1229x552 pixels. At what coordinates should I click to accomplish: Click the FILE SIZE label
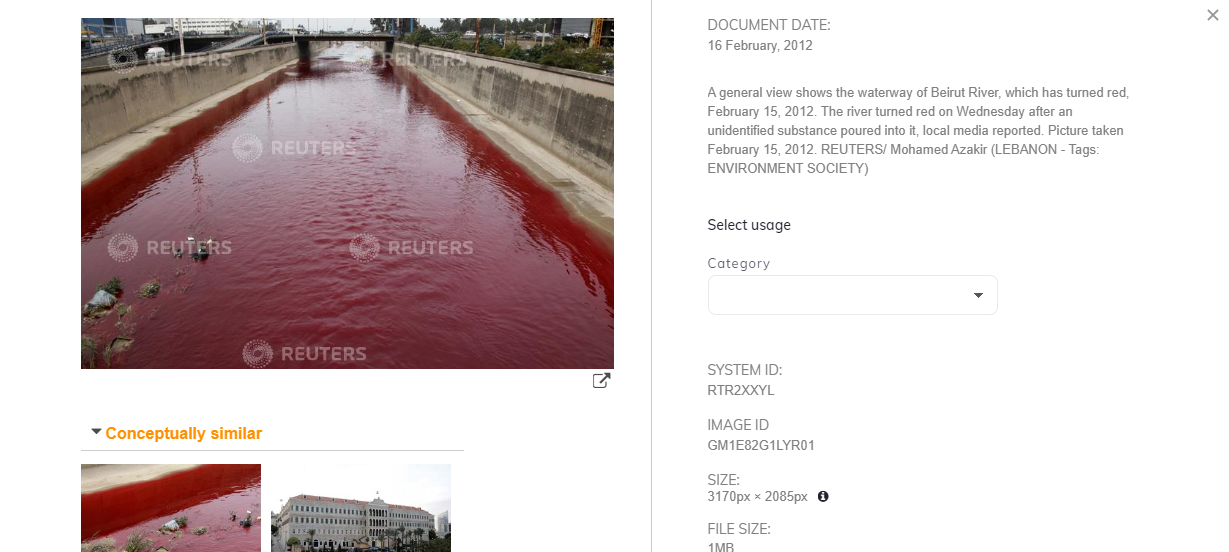(x=739, y=529)
